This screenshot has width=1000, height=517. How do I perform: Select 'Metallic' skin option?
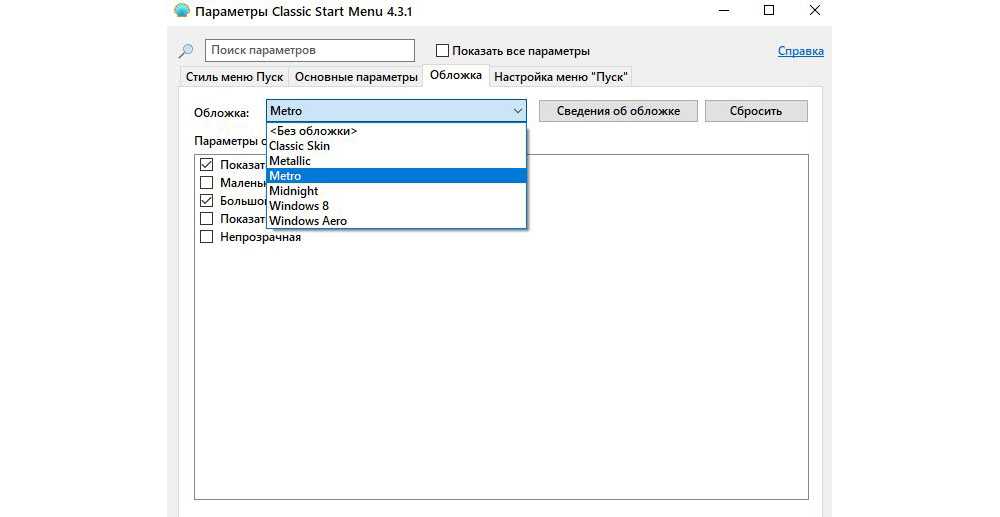point(290,161)
